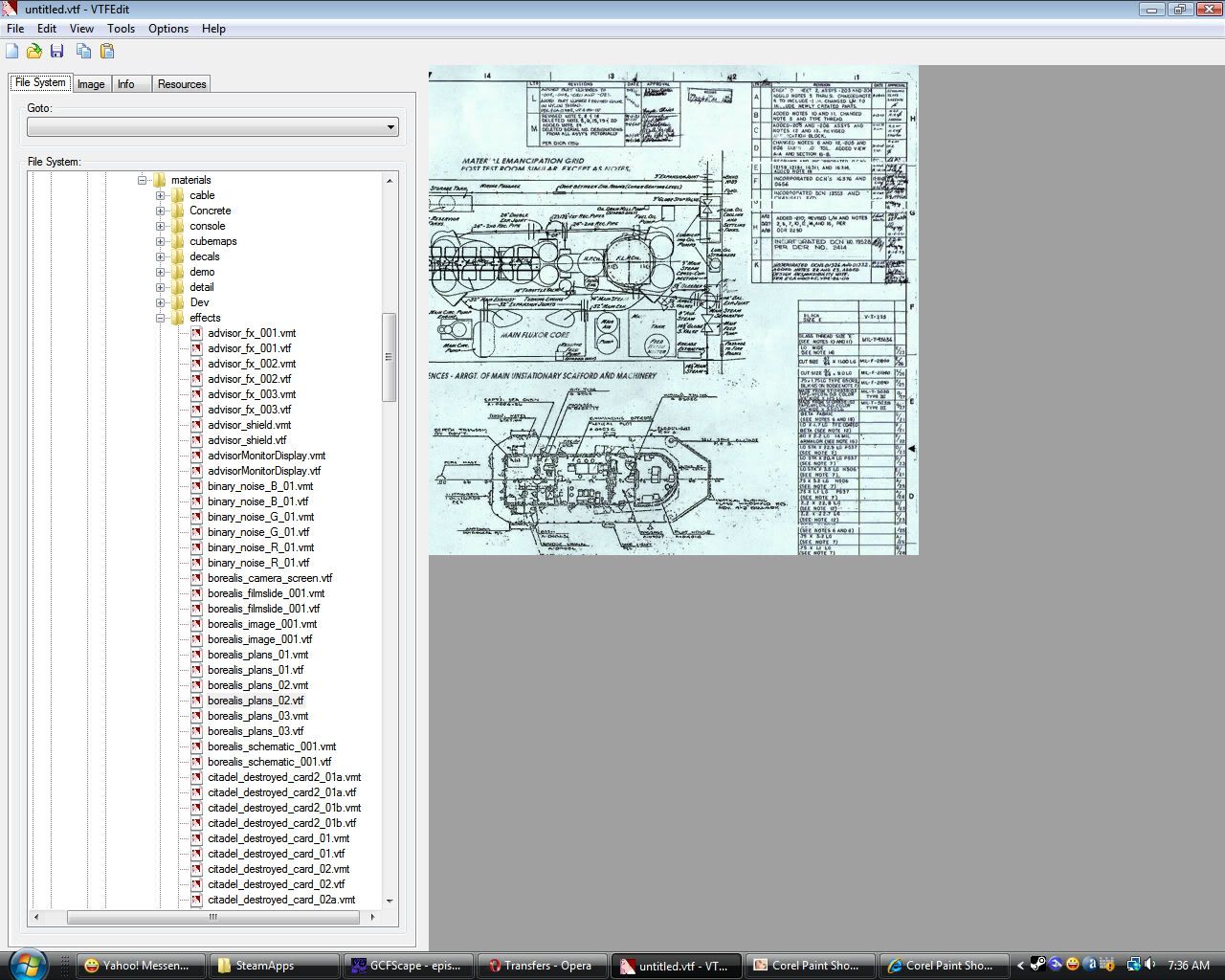Select borealis_schematic_001.vtf file
This screenshot has width=1225, height=980.
coord(269,762)
